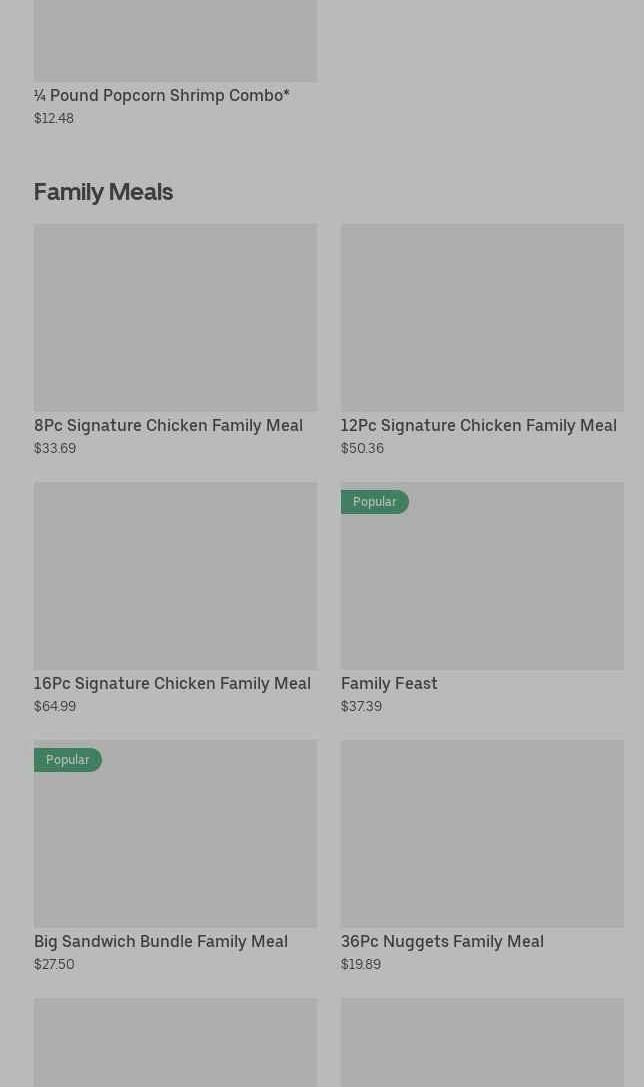This screenshot has height=1087, width=644.
Task: Select the Family Meals section heading
Action: click(x=103, y=192)
